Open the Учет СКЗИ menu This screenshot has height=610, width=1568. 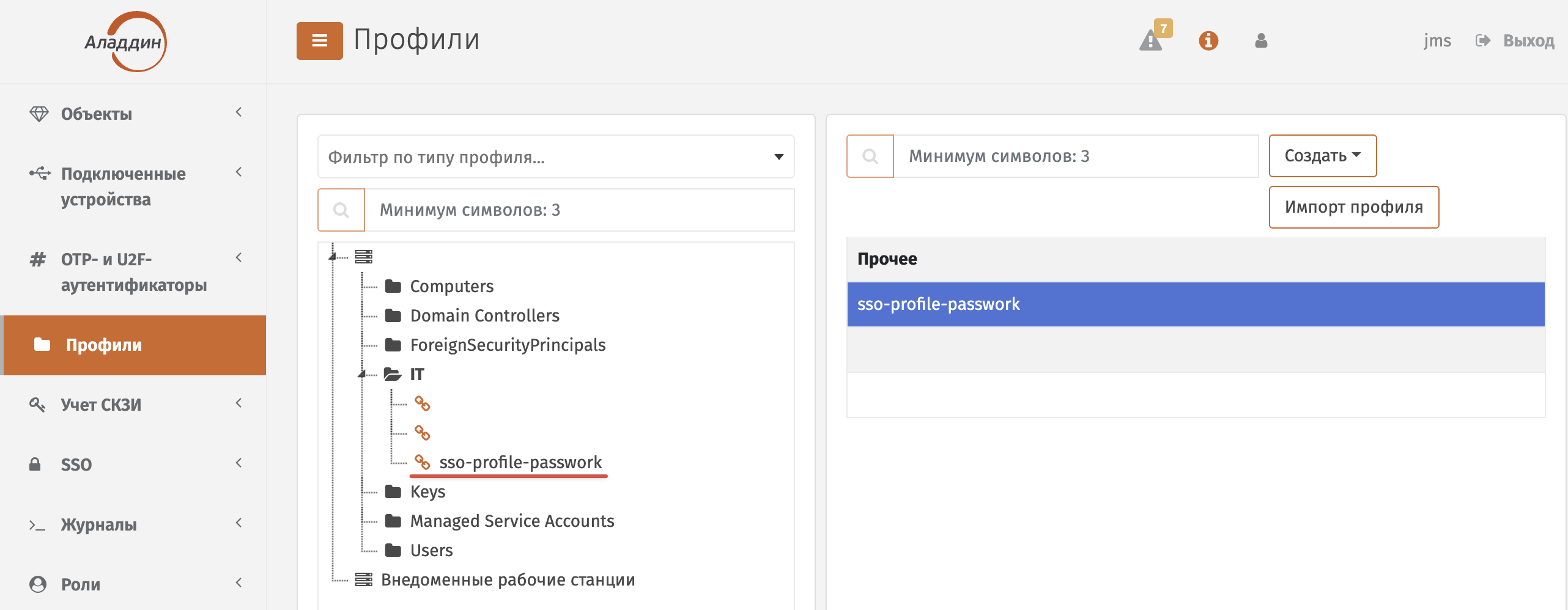[x=133, y=405]
